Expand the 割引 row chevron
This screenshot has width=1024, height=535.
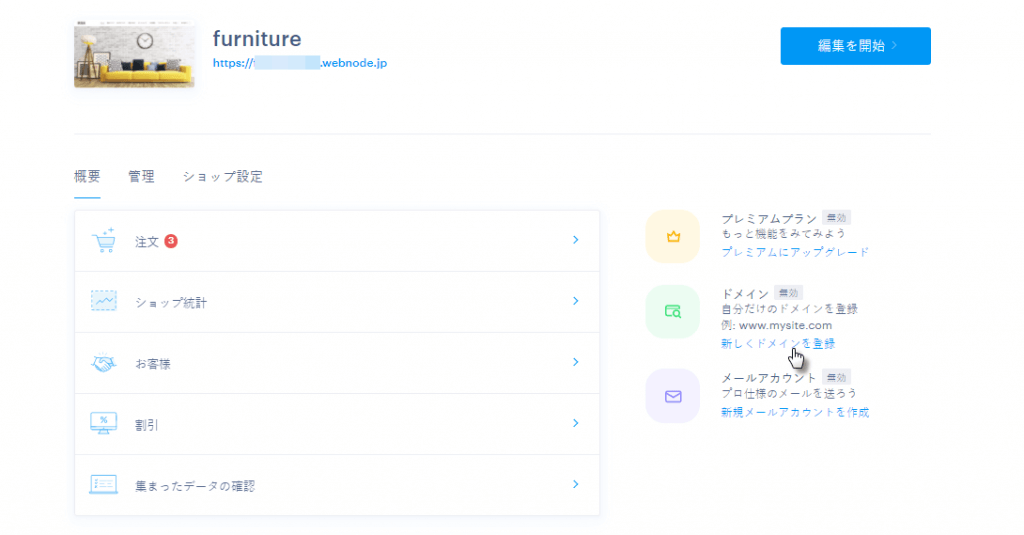(575, 423)
